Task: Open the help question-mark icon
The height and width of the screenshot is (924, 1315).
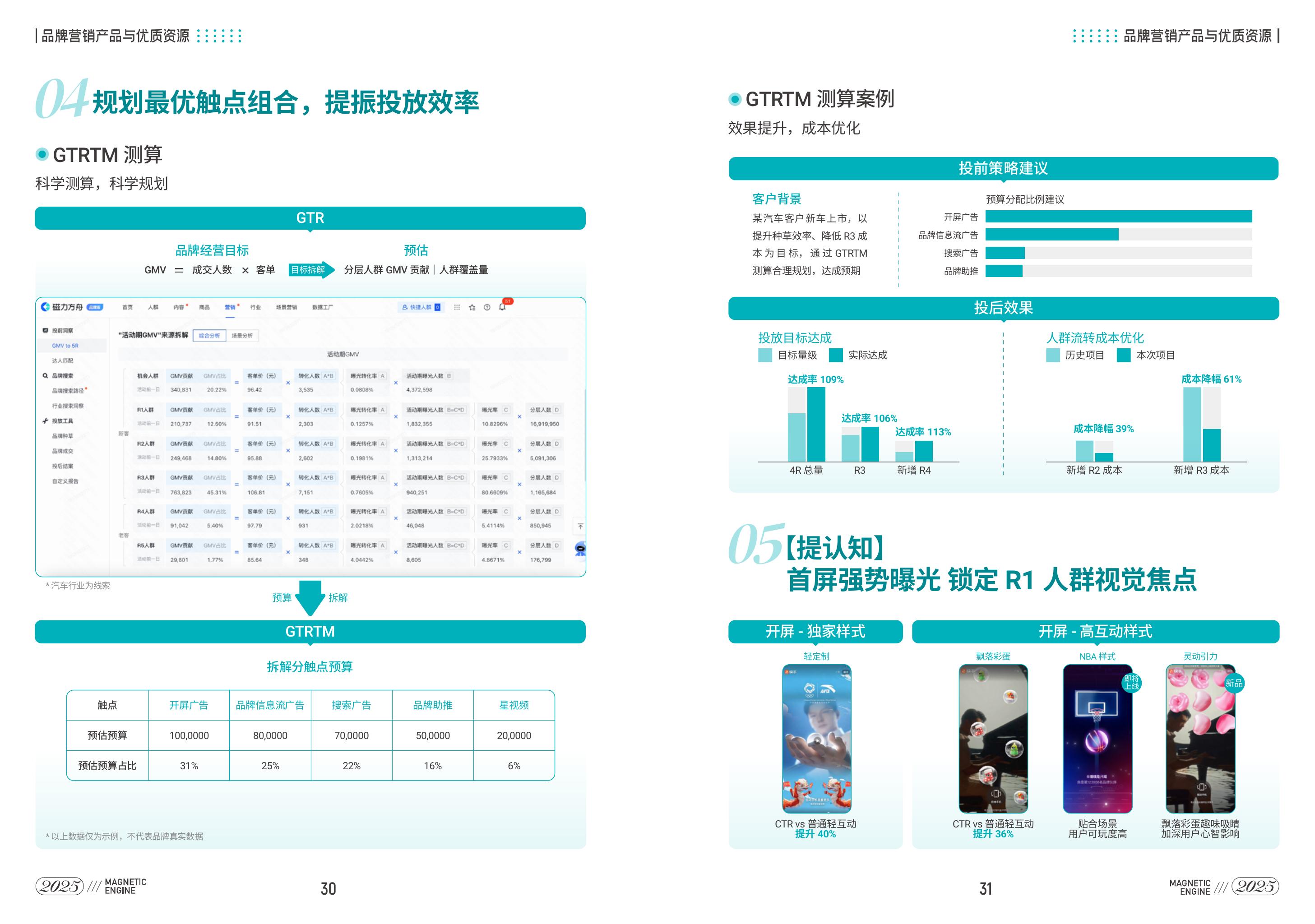Action: [x=487, y=307]
